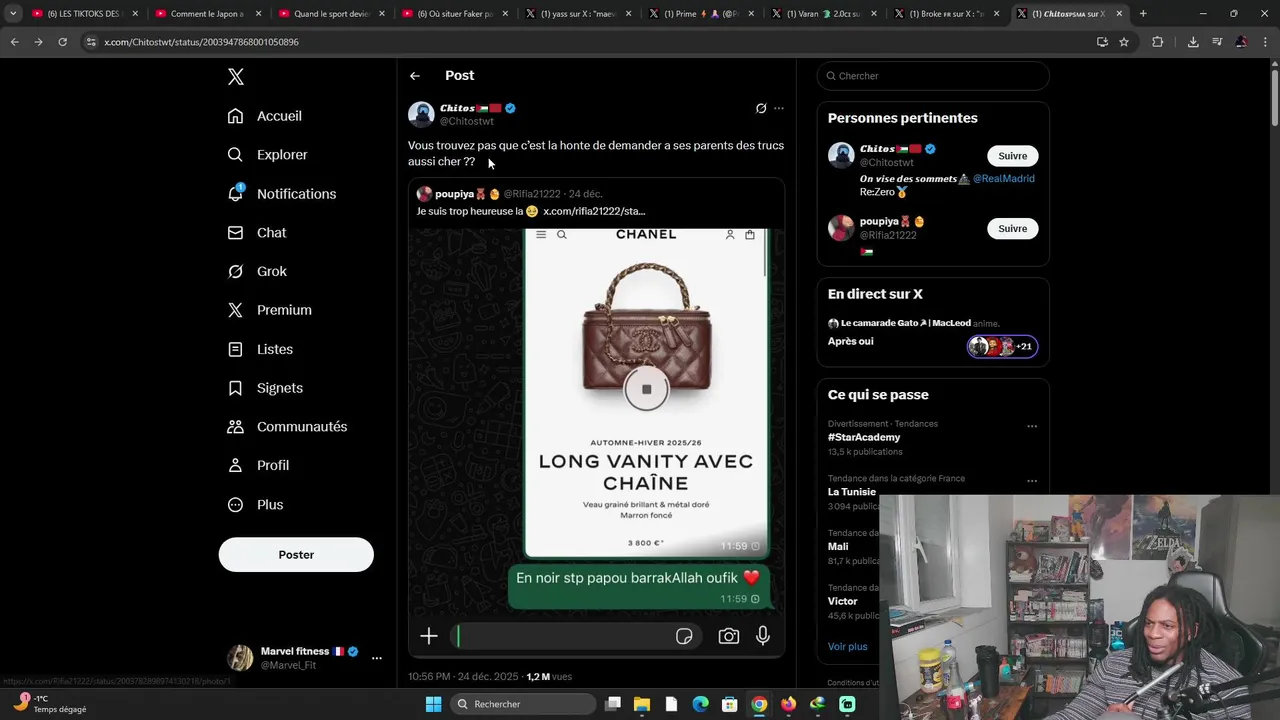Open the browser downloads icon
1280x720 pixels.
(x=1193, y=42)
